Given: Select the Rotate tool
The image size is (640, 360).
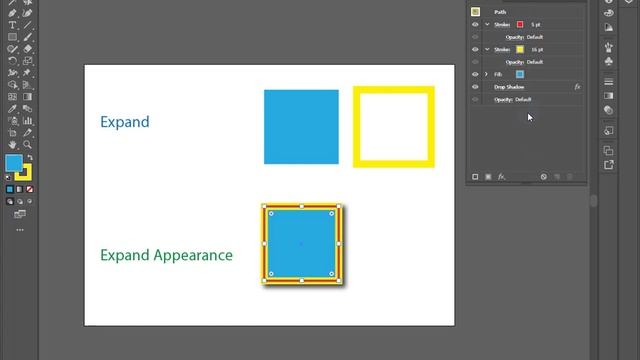Looking at the screenshot, I should pyautogui.click(x=12, y=61).
